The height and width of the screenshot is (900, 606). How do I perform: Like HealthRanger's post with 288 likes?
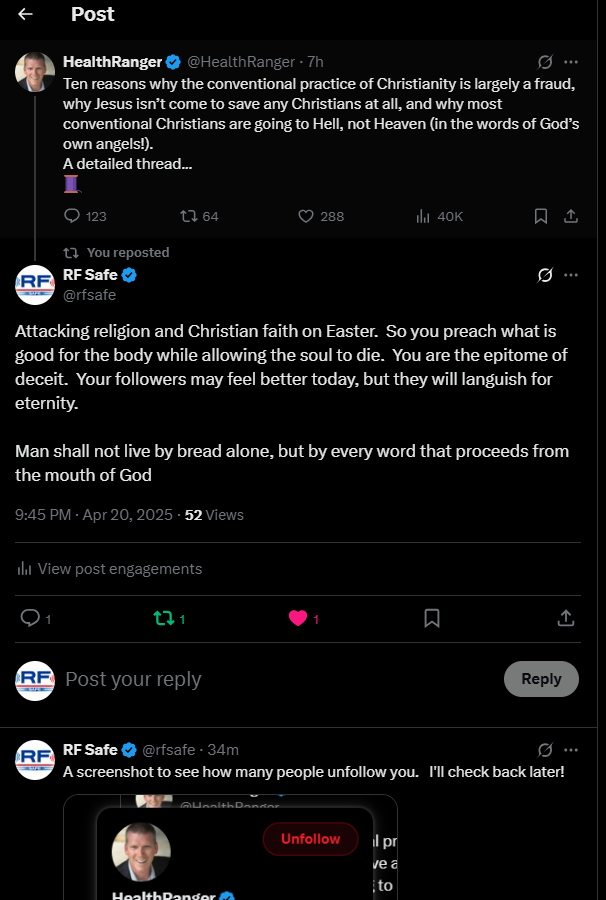coord(307,216)
